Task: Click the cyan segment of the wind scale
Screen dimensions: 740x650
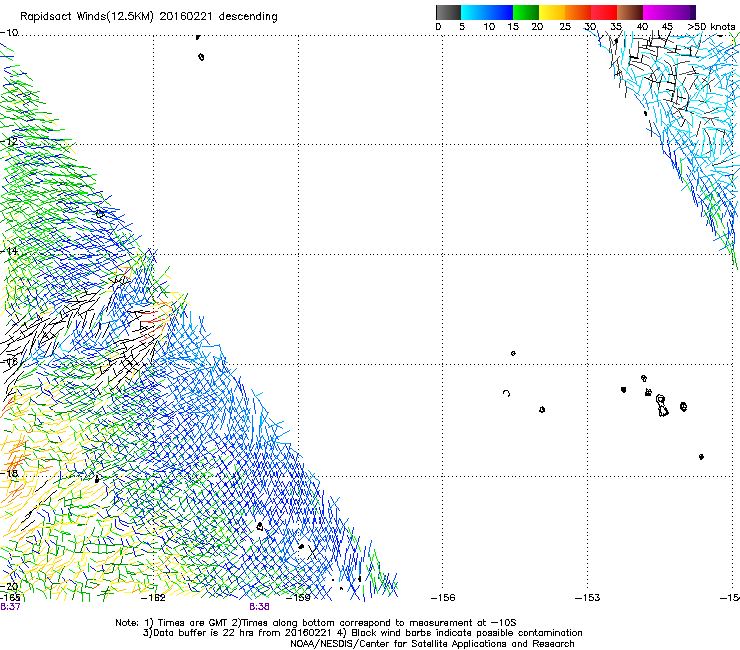Action: (474, 12)
